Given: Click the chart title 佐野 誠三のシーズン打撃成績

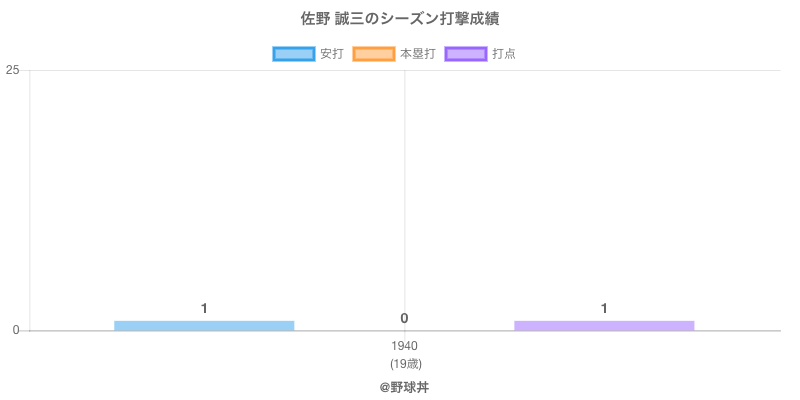Looking at the screenshot, I should (x=400, y=19).
